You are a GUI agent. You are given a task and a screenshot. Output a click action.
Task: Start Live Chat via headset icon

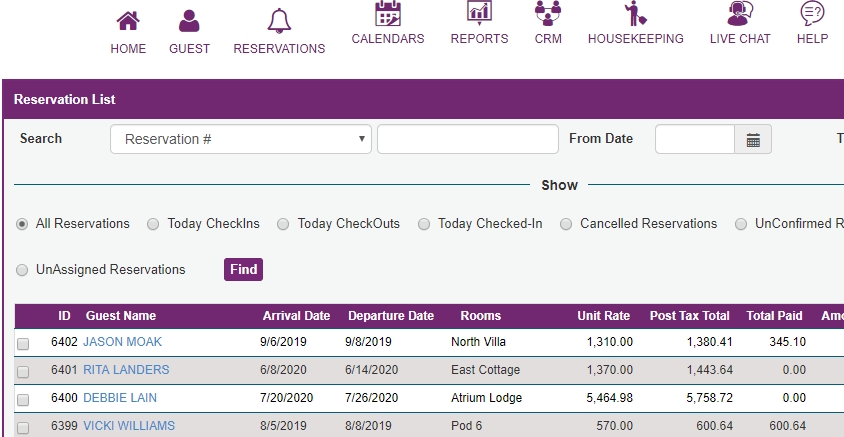click(x=740, y=13)
